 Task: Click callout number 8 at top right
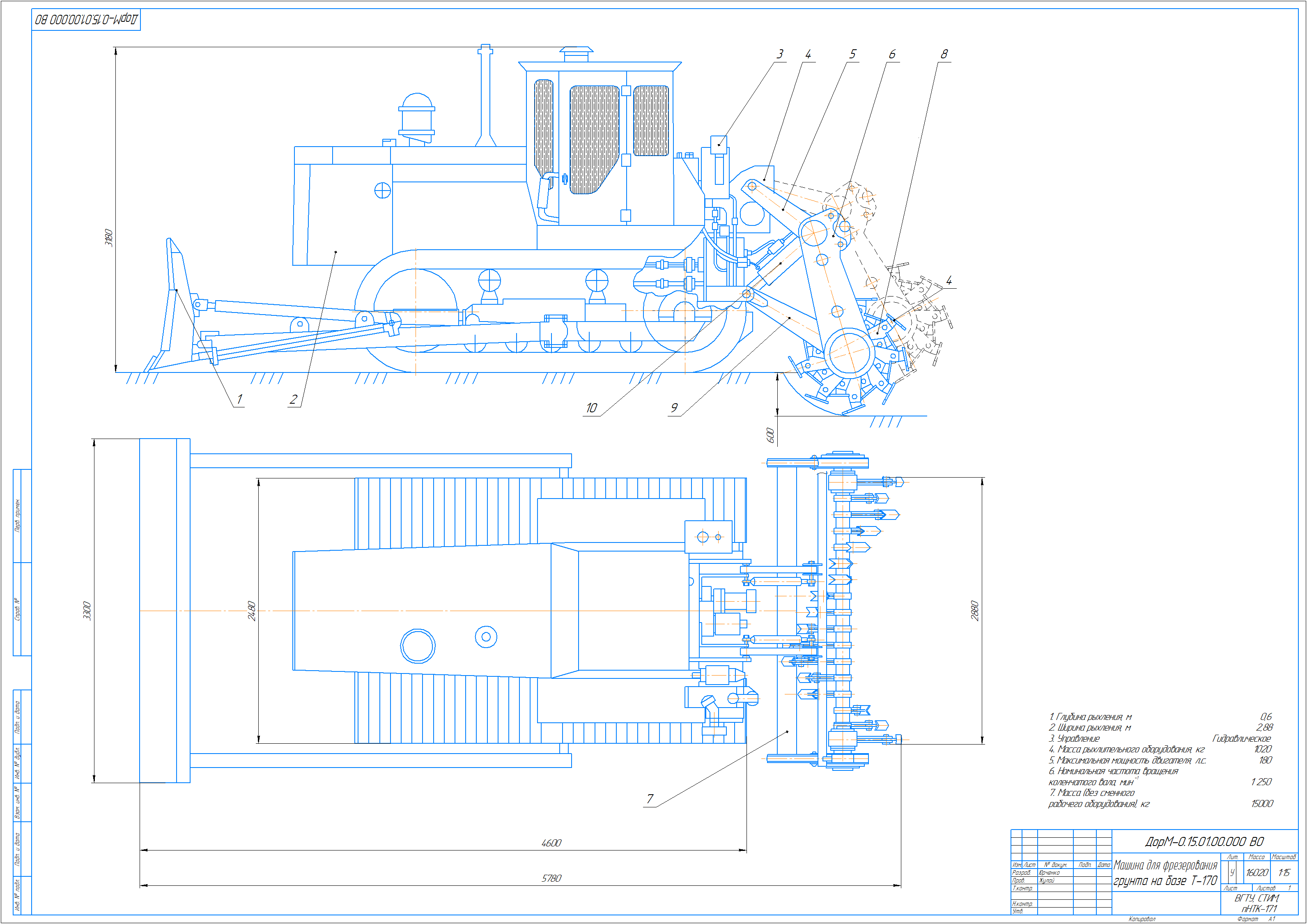tap(944, 54)
